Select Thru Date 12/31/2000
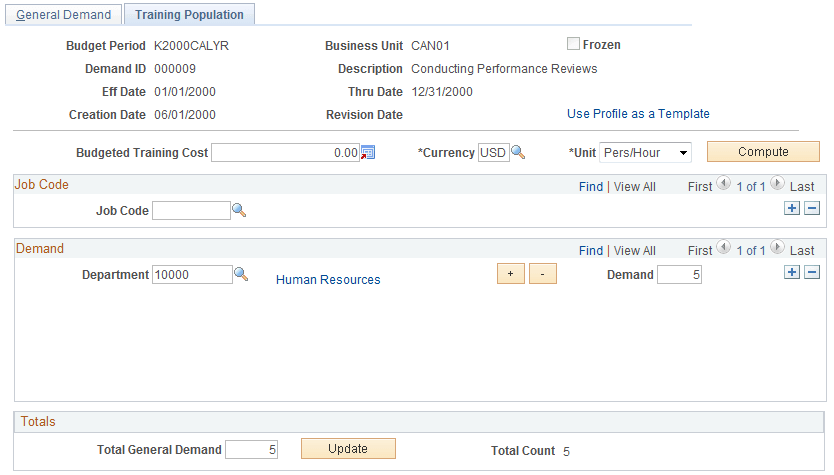Viewport: 834px width, 475px height. click(442, 91)
